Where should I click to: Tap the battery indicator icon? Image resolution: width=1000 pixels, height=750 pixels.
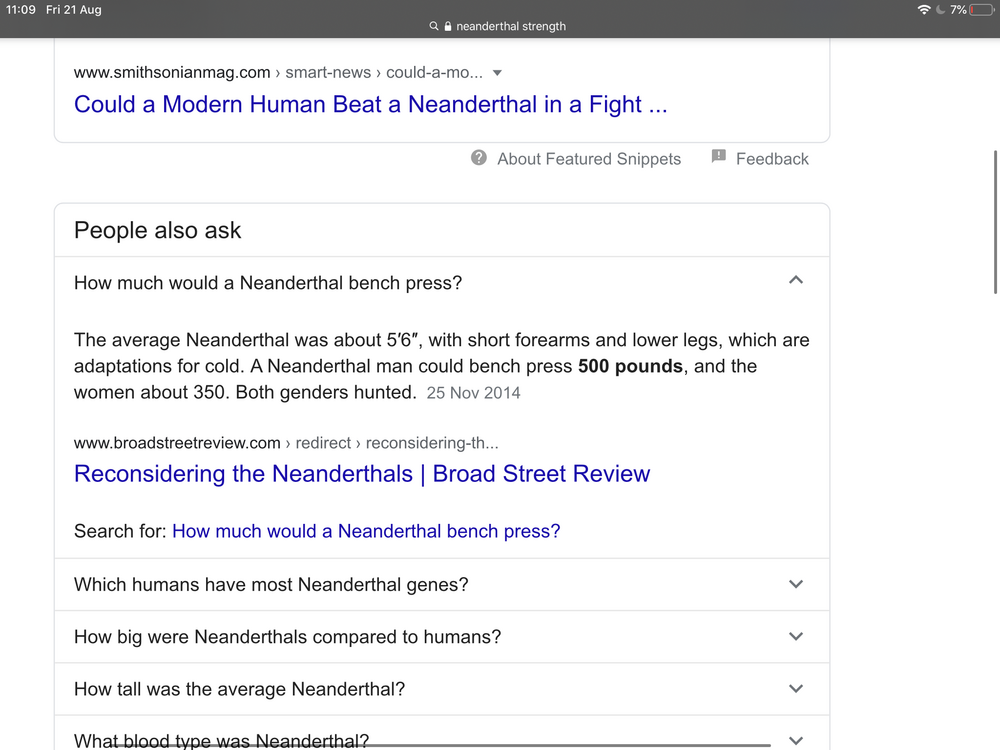[981, 10]
